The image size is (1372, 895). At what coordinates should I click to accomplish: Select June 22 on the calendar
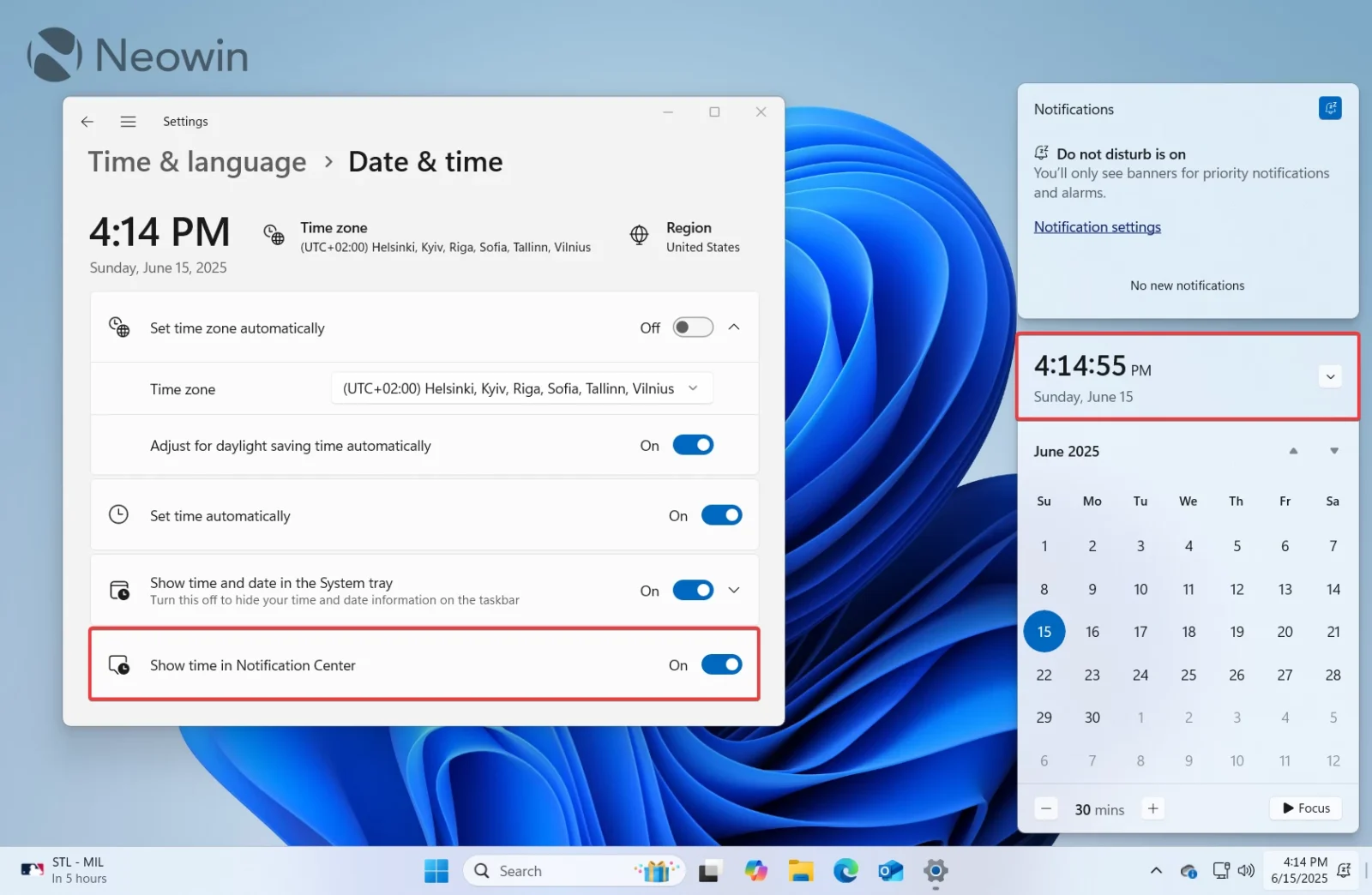tap(1044, 675)
